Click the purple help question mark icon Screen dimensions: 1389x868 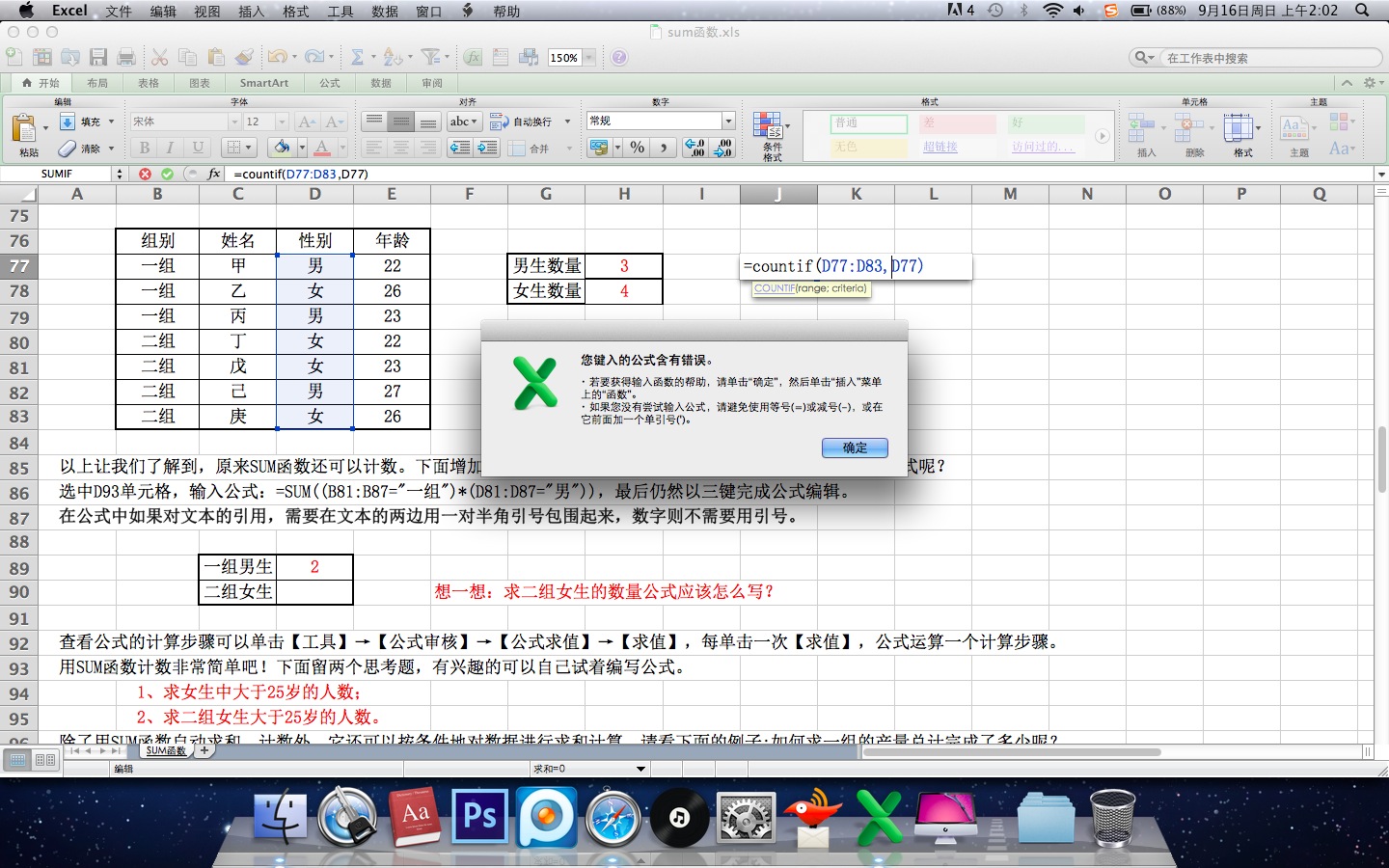point(619,58)
